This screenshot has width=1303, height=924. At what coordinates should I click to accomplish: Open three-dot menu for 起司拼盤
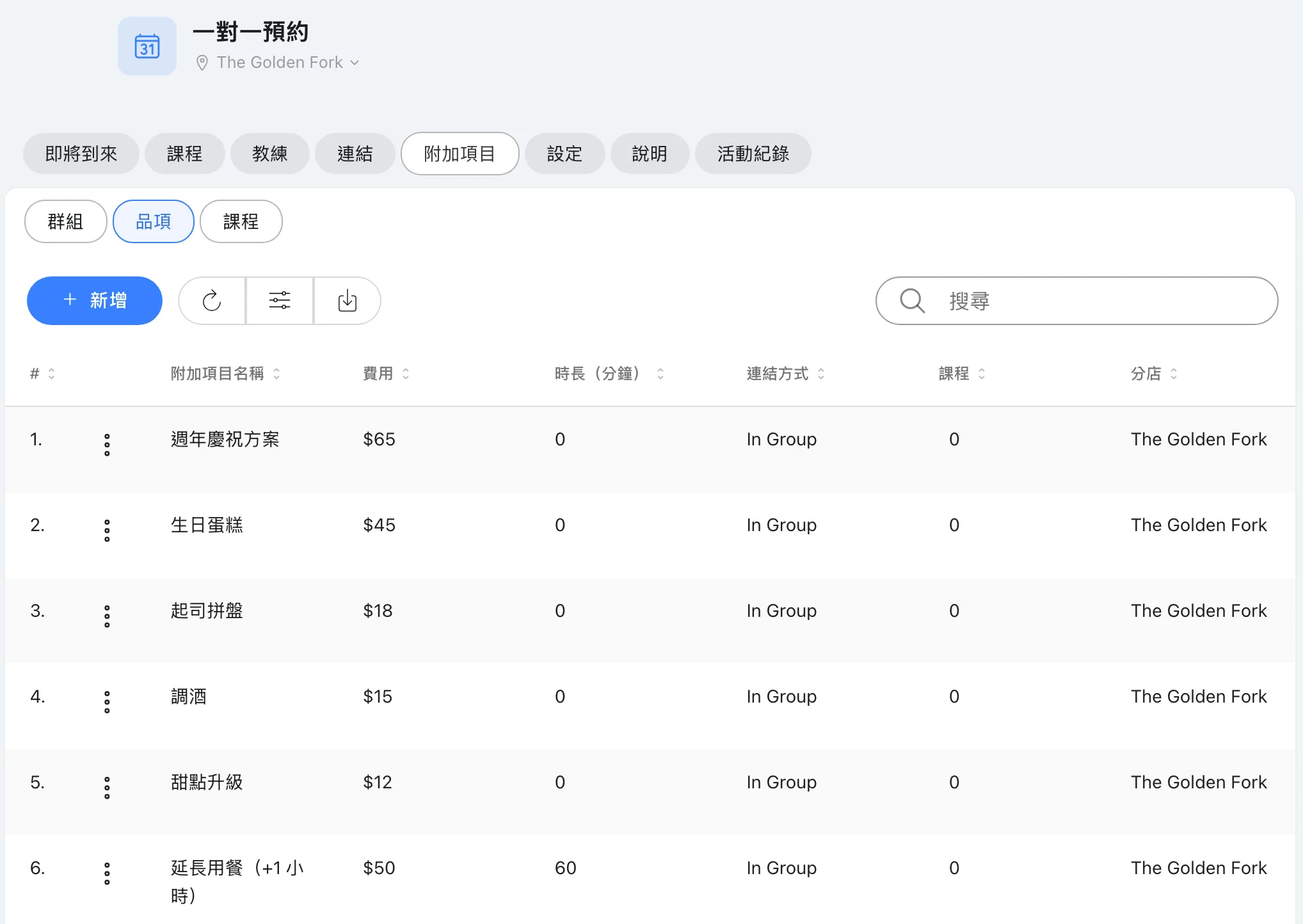tap(107, 616)
